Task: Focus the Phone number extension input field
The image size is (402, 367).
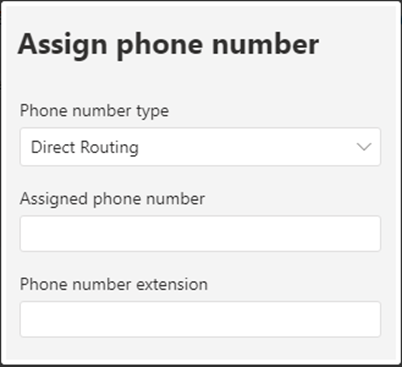Action: pos(200,319)
